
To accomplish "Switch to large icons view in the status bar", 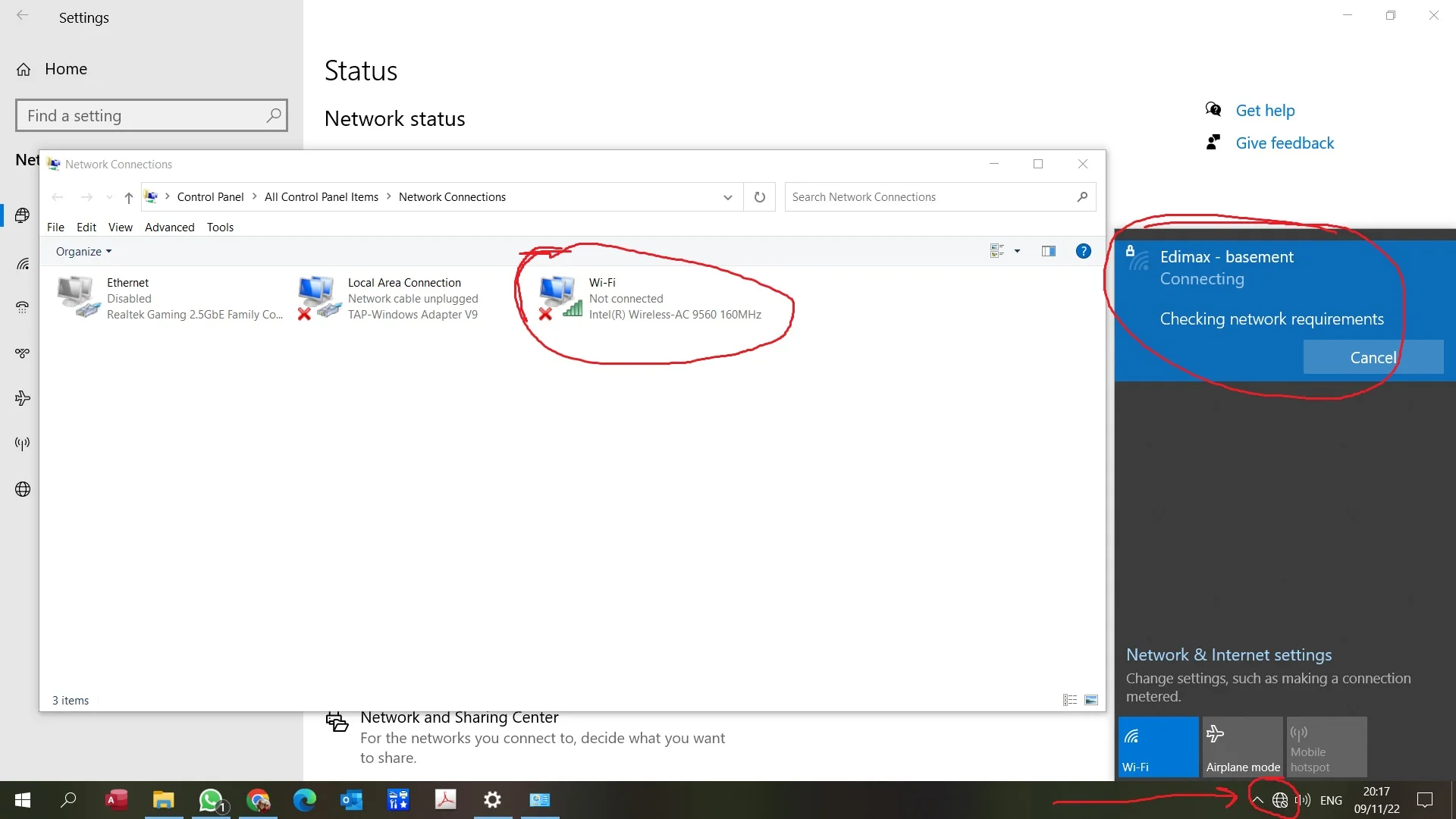I will tap(1091, 700).
